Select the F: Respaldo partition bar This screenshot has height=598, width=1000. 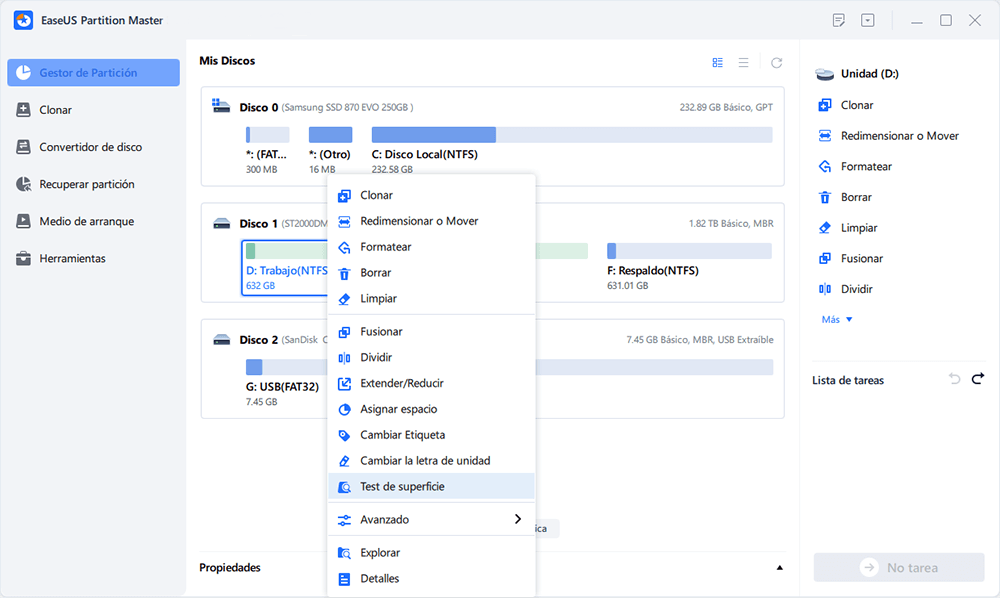tap(689, 251)
